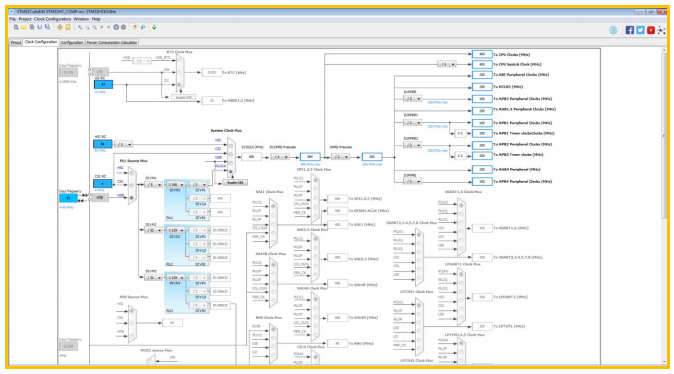Click the yellow key icon in toolbar
The height and width of the screenshot is (374, 674).
point(135,28)
